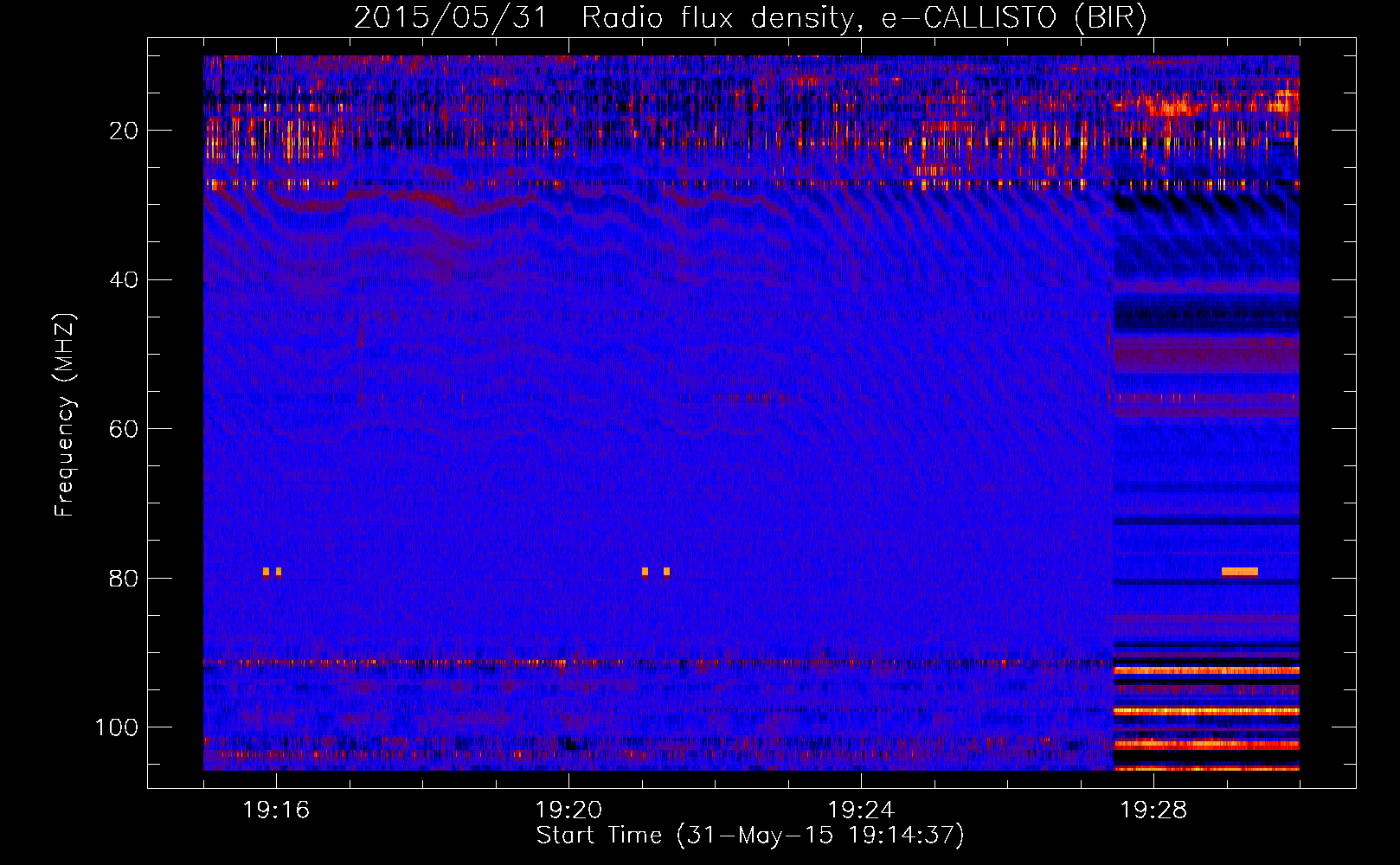Click the 19:16 time tick label
This screenshot has width=1400, height=865.
[x=276, y=811]
